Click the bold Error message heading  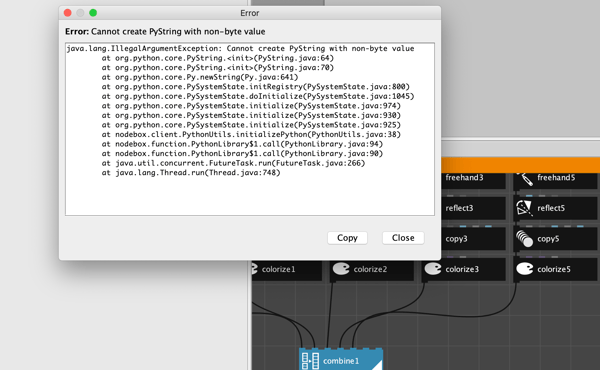click(x=165, y=31)
